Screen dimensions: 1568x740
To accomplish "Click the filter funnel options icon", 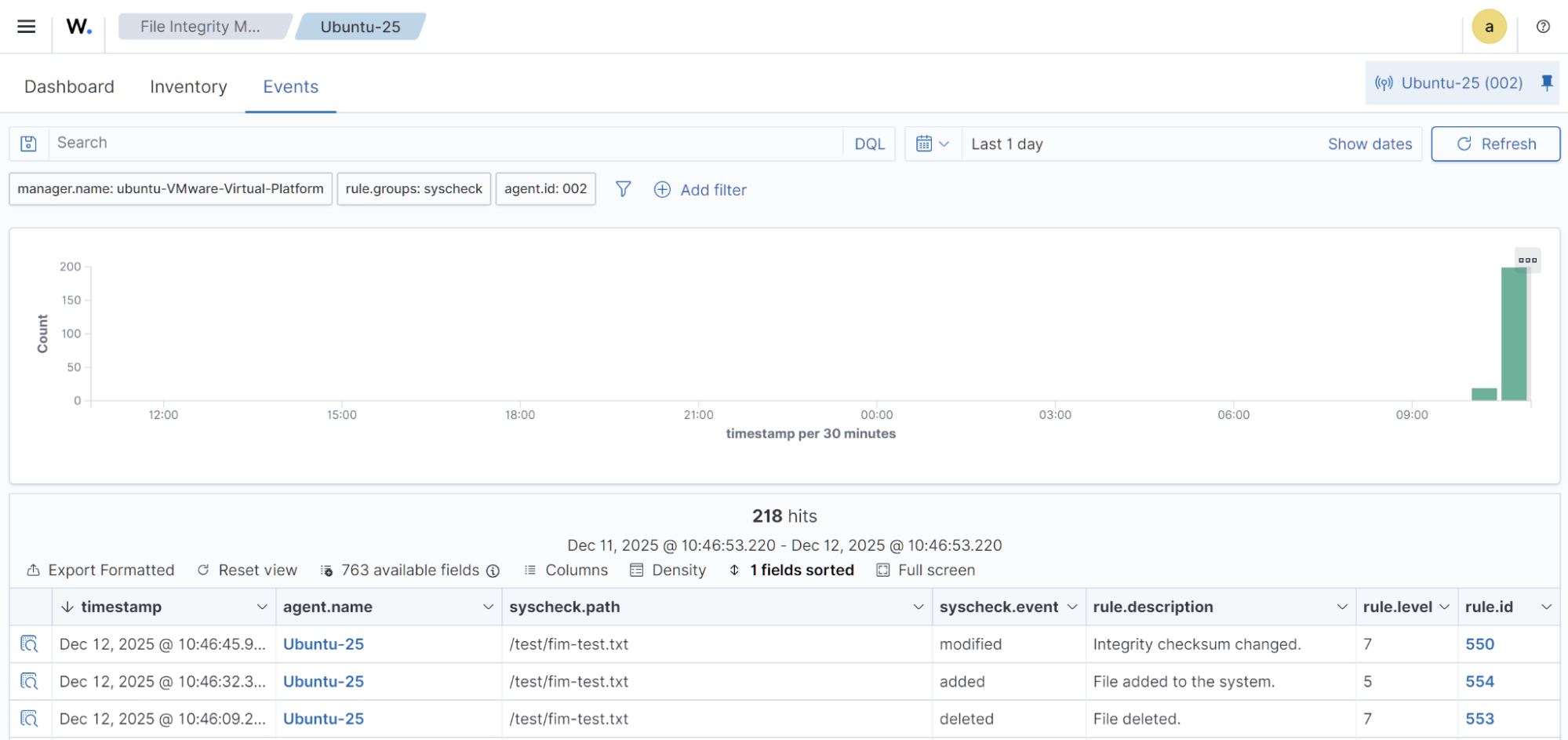I will tap(623, 189).
